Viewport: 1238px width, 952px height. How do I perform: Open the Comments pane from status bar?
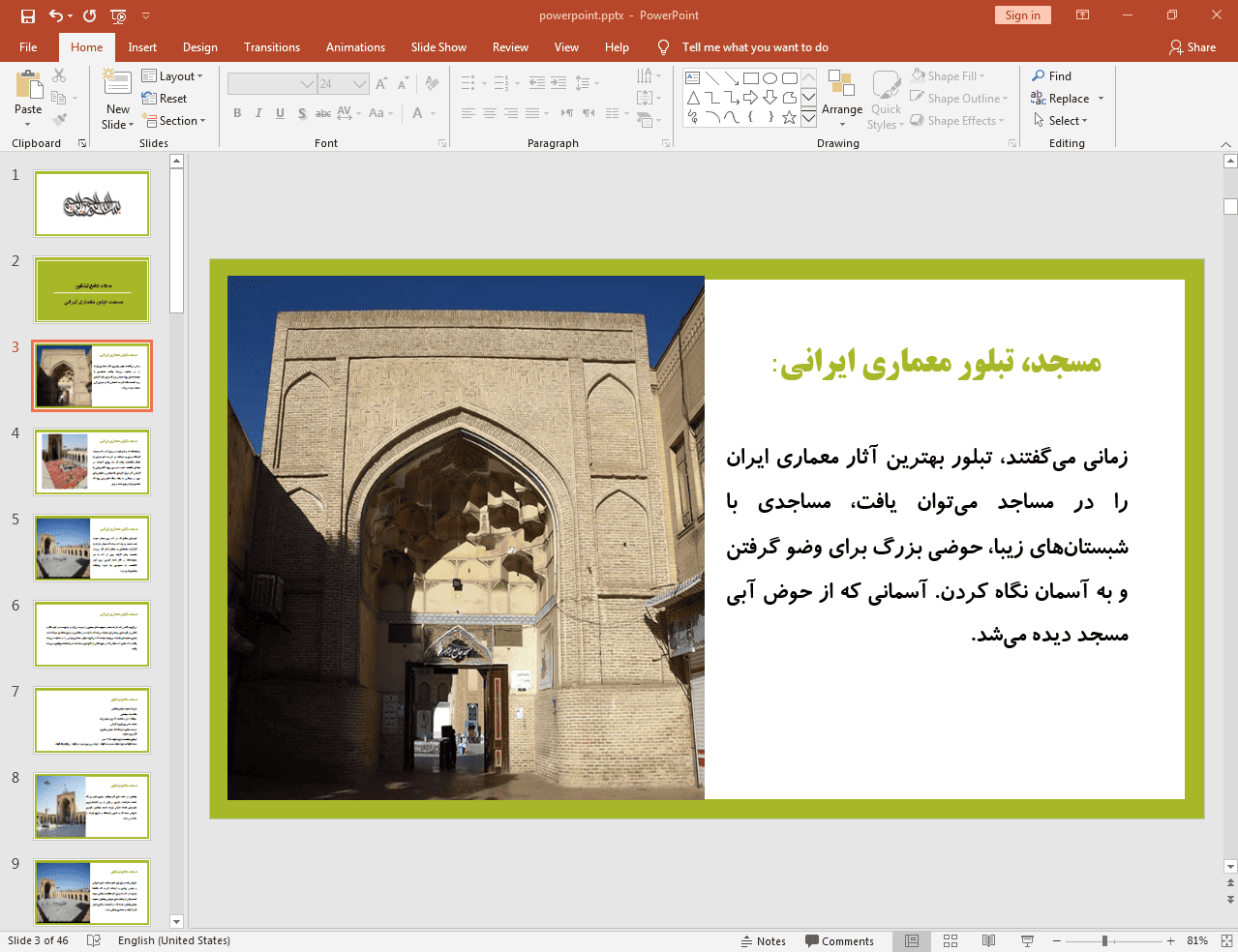(x=839, y=941)
